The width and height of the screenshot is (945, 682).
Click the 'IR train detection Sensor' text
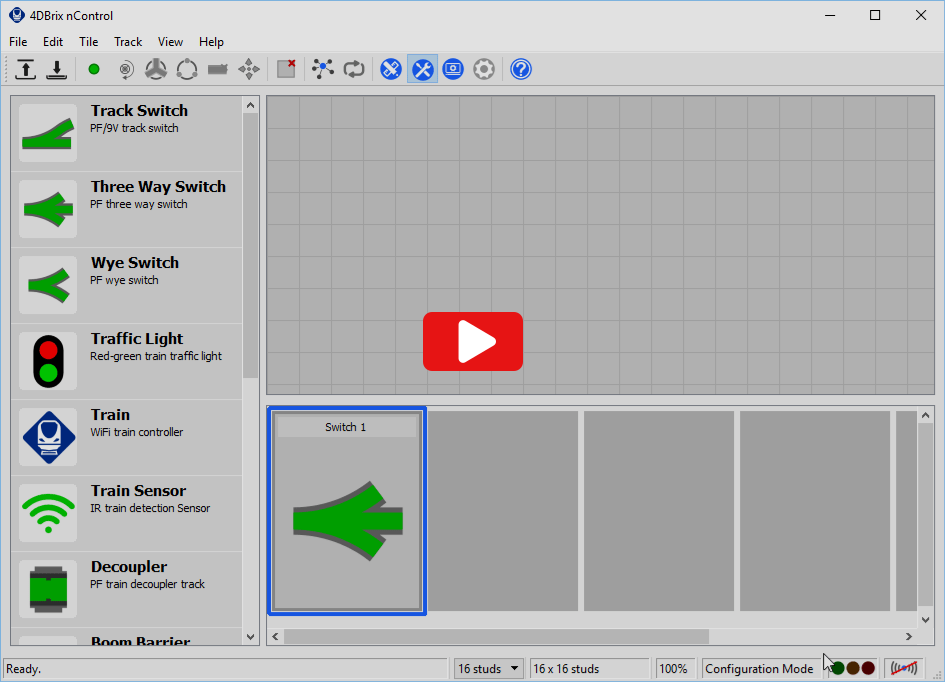[150, 508]
